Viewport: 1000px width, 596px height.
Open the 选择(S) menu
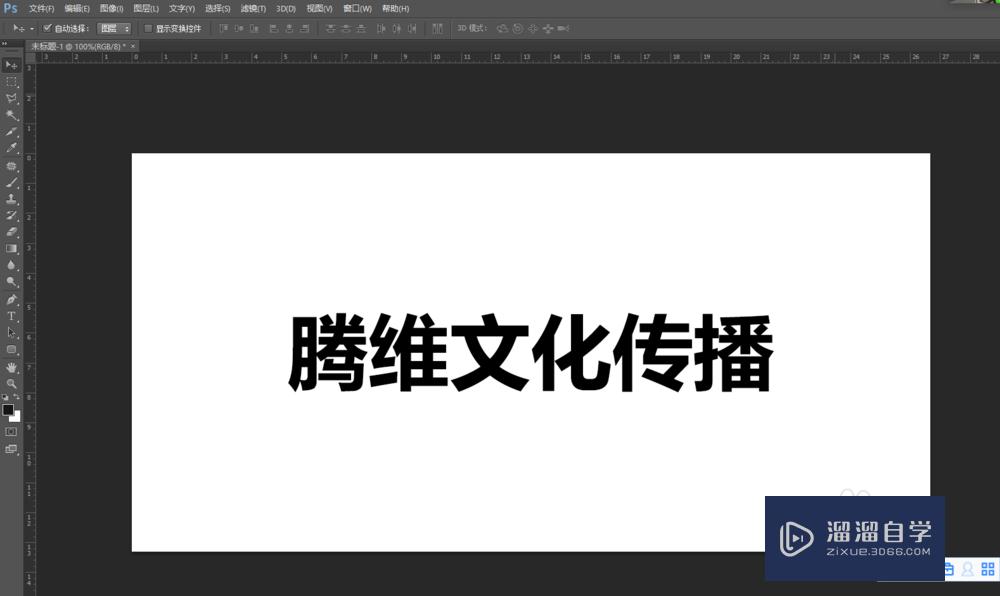(x=217, y=9)
